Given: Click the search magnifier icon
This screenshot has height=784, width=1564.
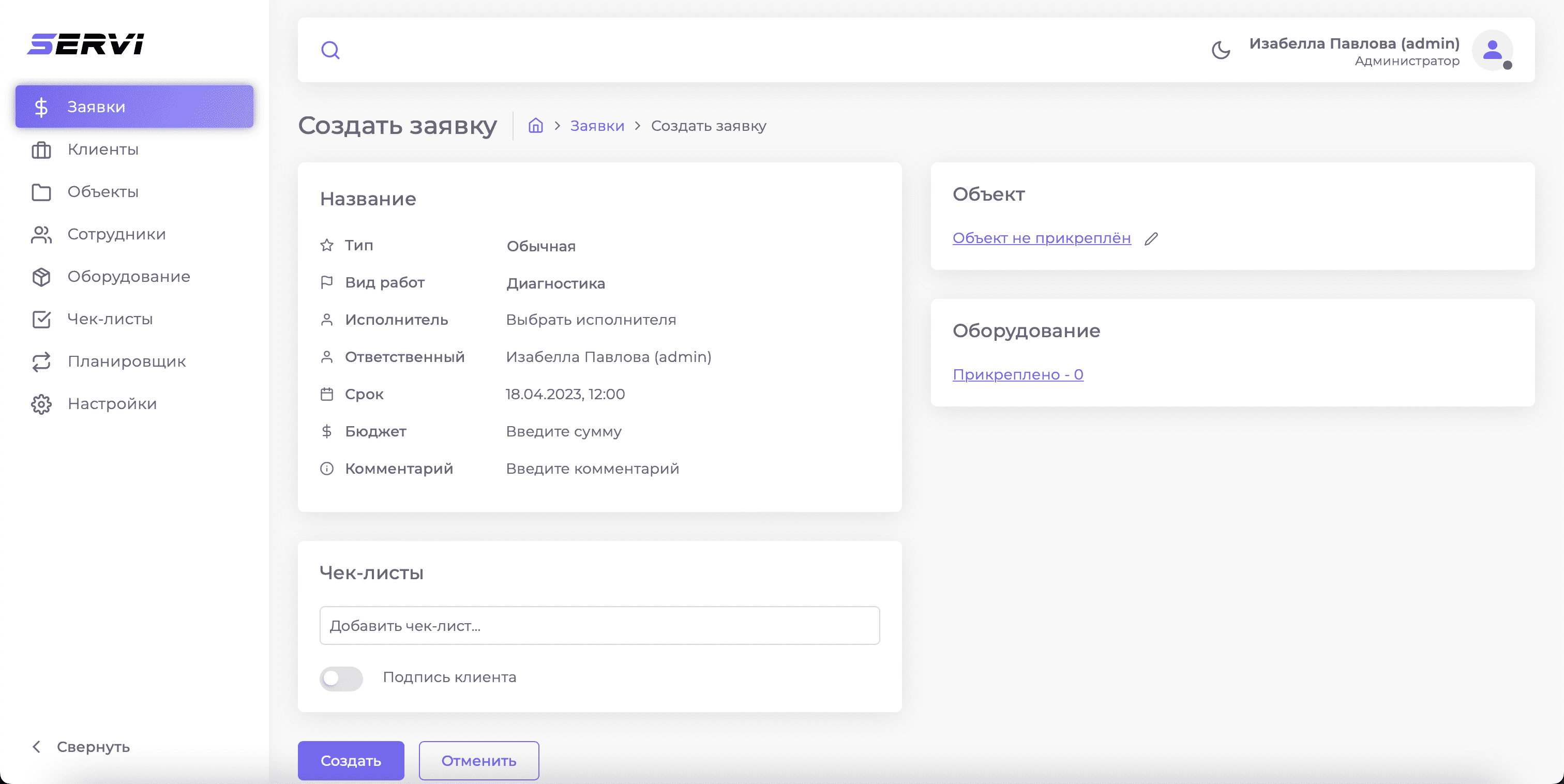Looking at the screenshot, I should [x=330, y=50].
